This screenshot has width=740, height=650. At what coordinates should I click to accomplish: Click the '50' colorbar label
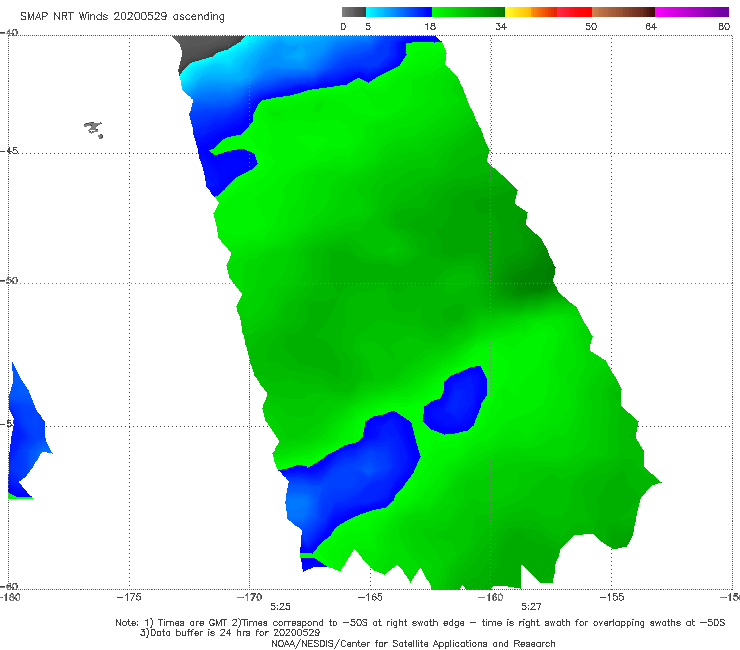(x=591, y=26)
